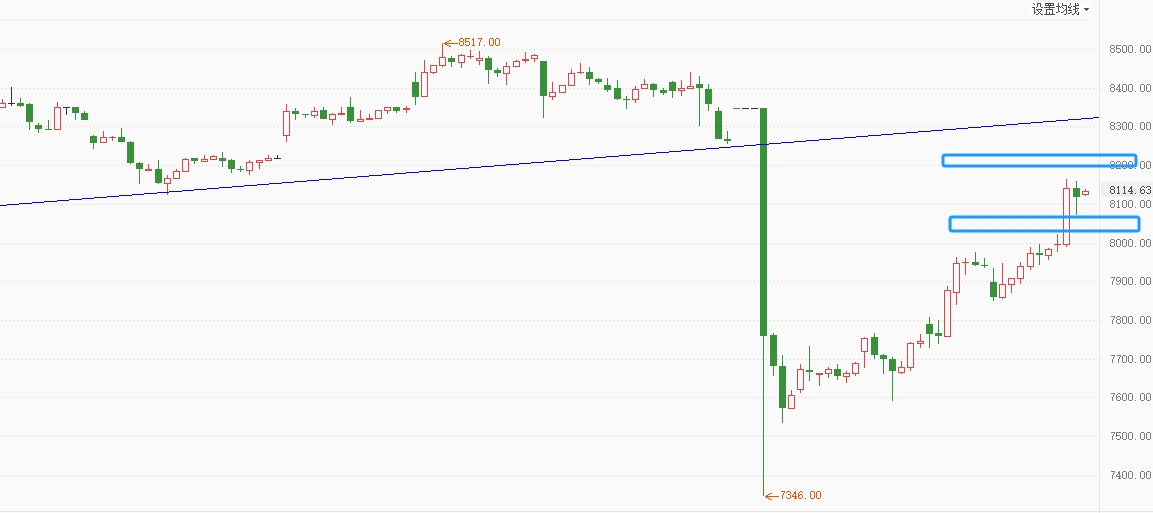This screenshot has height=513, width=1153.
Task: Click the orange arrow beside 7346.00 label
Action: coord(771,496)
